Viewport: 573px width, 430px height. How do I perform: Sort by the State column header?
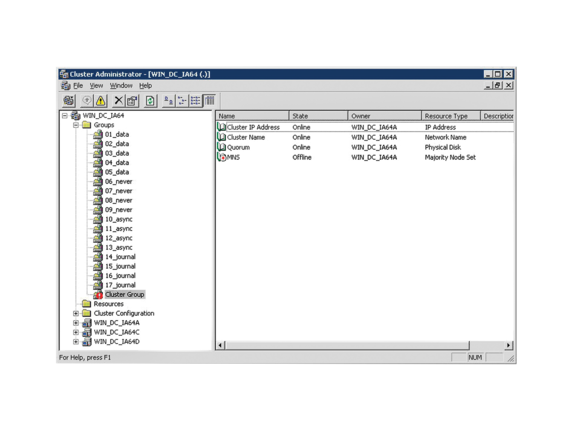pos(318,116)
